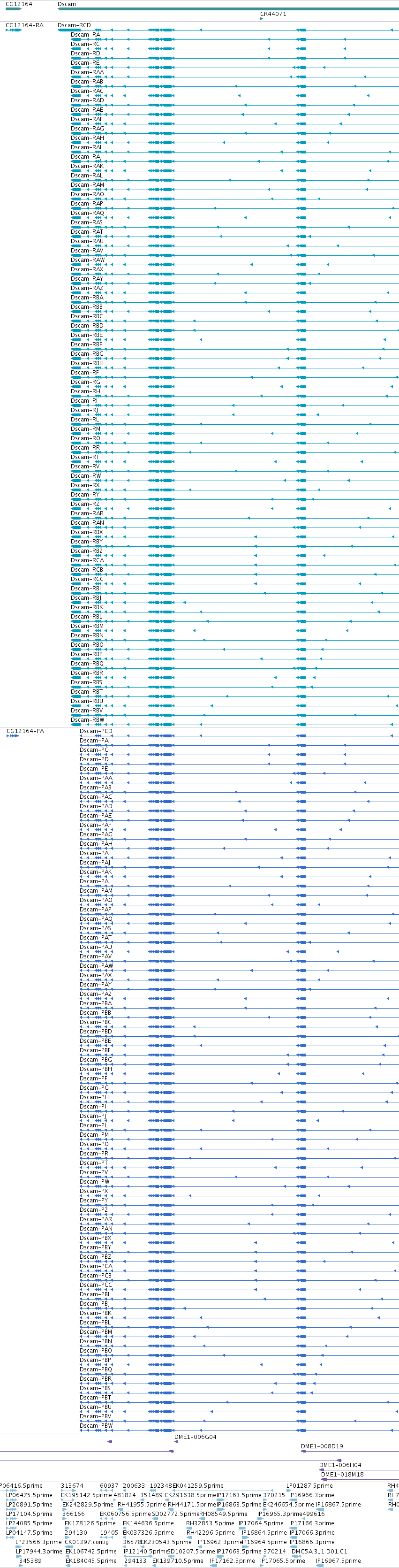The image size is (399, 1568).
Task: Click clone label DME1-008D19
Action: [x=322, y=1446]
